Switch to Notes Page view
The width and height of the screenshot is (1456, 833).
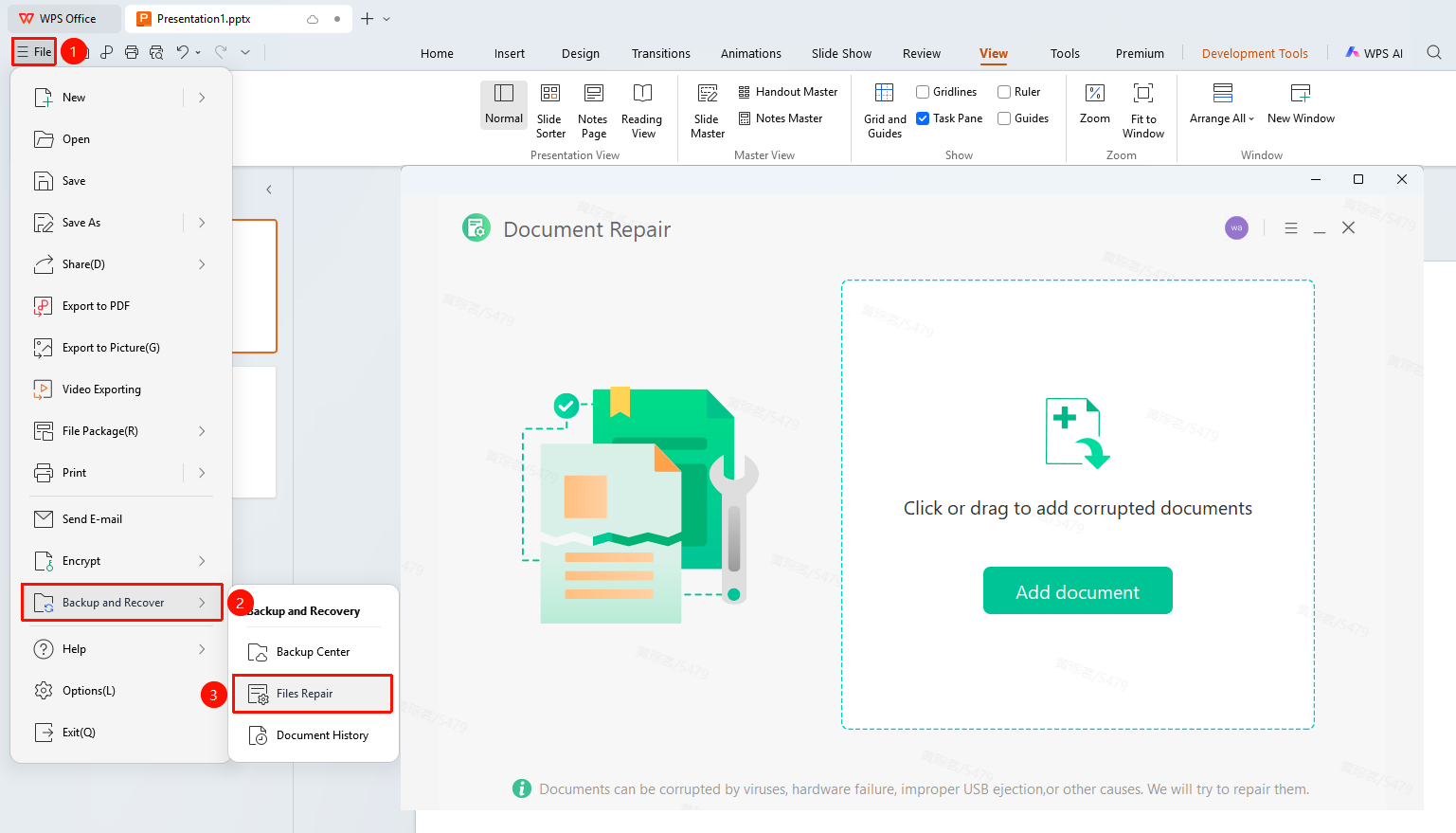[x=593, y=111]
